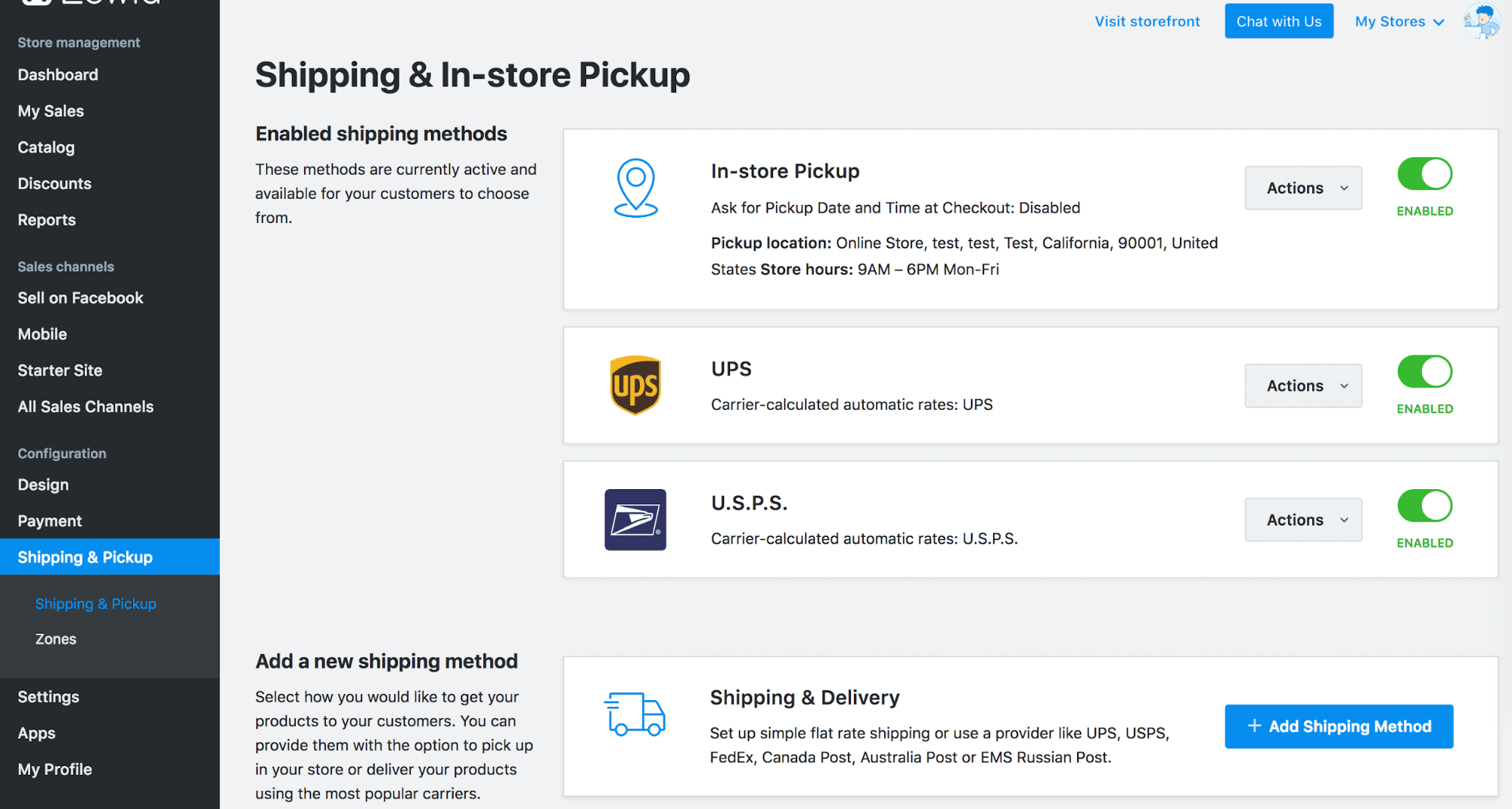This screenshot has width=1512, height=809.
Task: Disable the In-store Pickup toggle
Action: [x=1424, y=174]
